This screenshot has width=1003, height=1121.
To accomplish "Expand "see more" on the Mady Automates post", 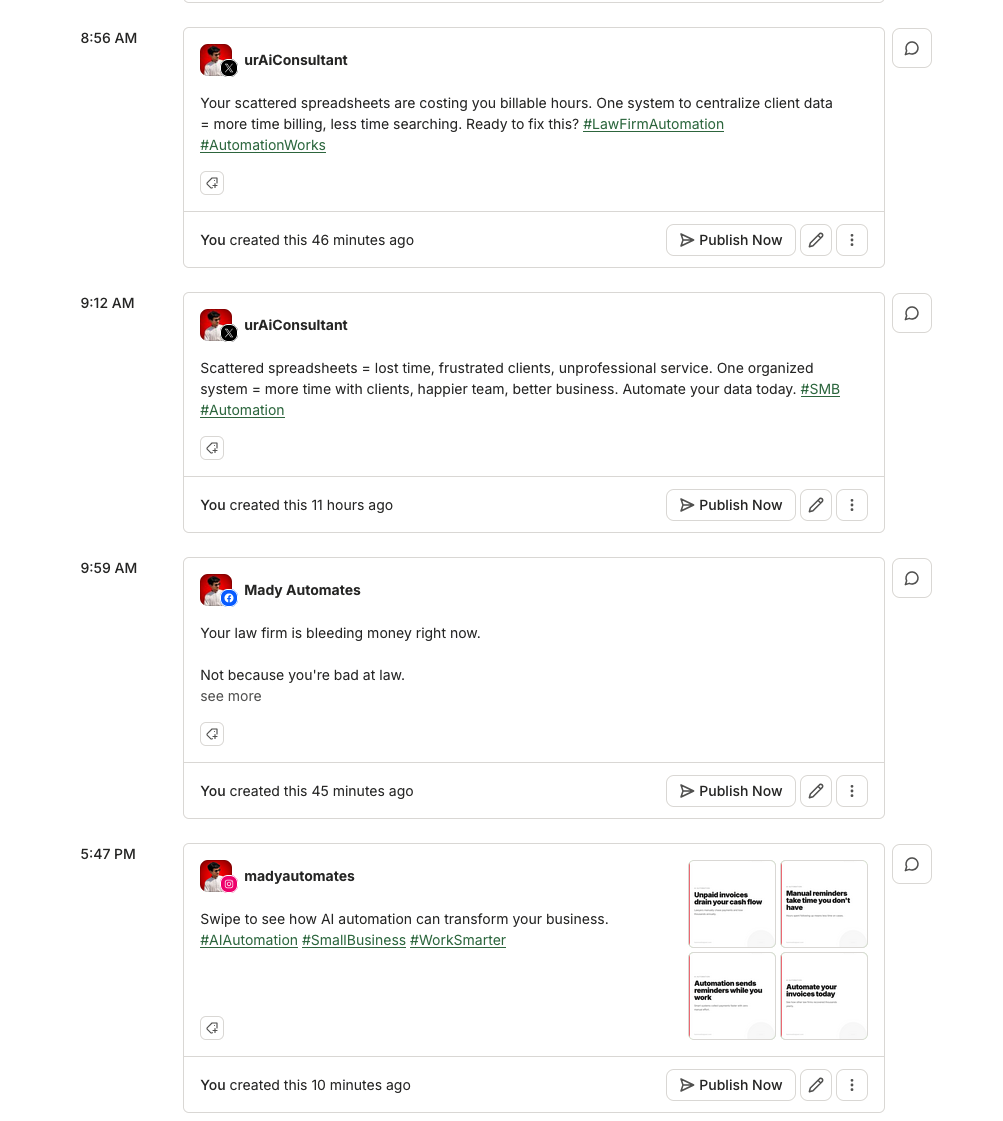I will click(x=230, y=695).
